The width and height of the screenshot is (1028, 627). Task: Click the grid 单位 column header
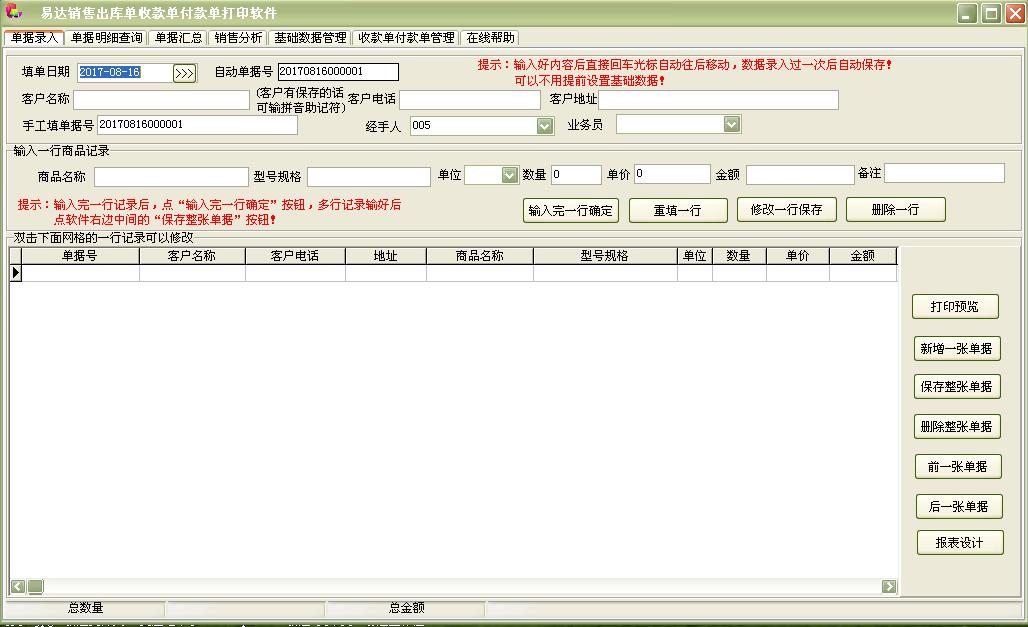click(695, 256)
